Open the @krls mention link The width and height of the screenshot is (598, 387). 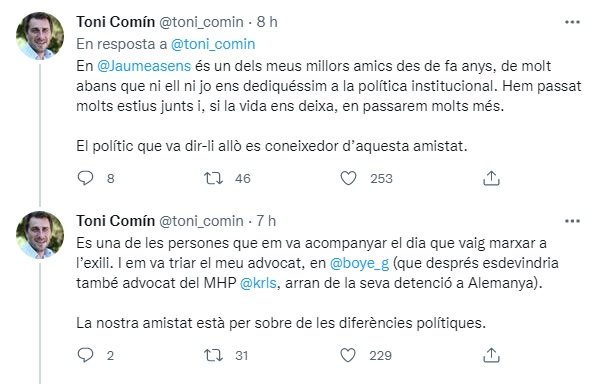tap(258, 283)
